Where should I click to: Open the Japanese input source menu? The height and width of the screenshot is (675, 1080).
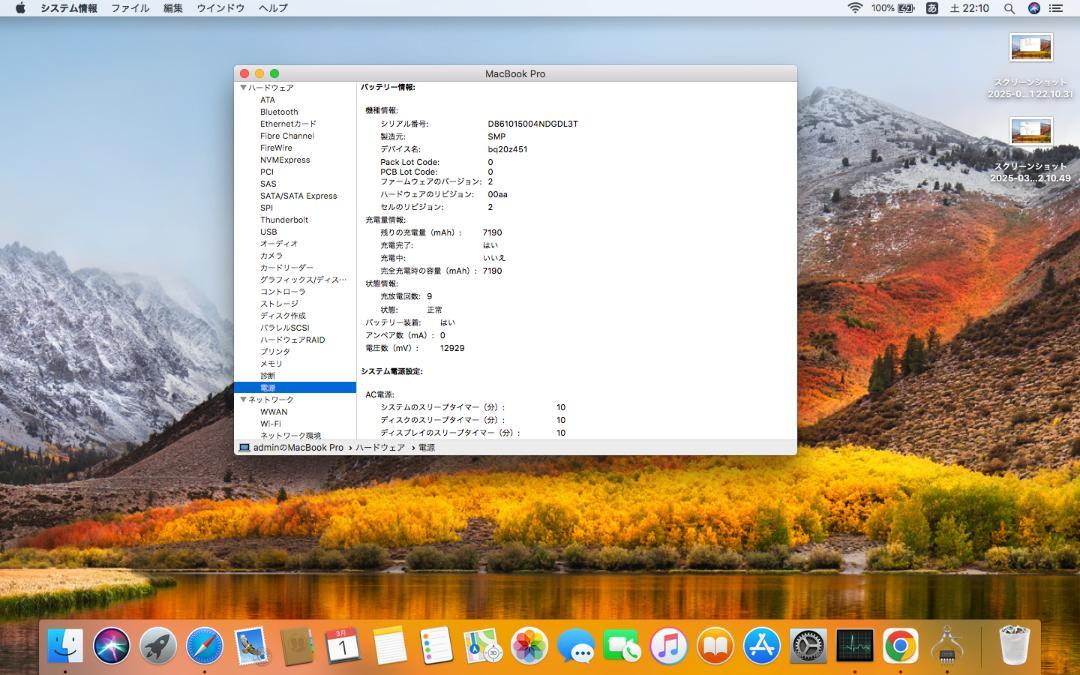click(932, 8)
